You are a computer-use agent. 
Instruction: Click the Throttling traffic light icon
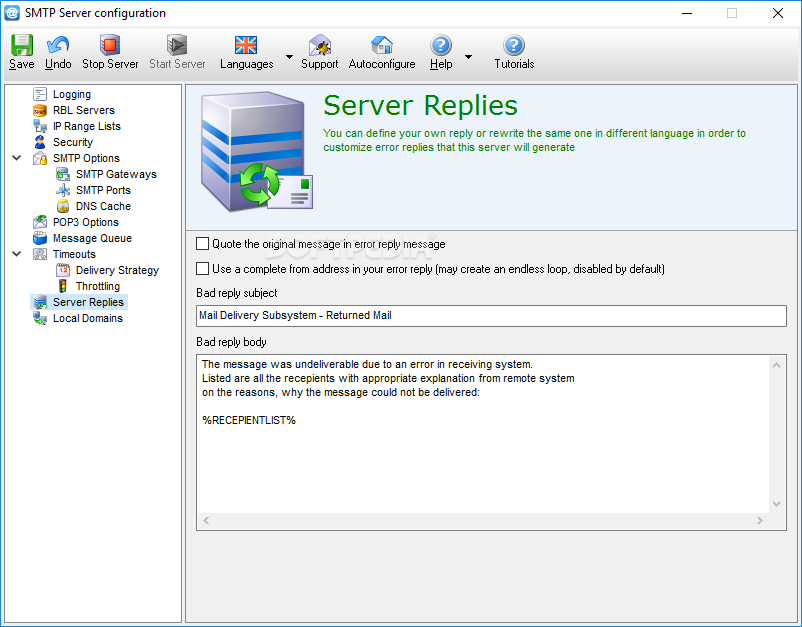coord(63,286)
